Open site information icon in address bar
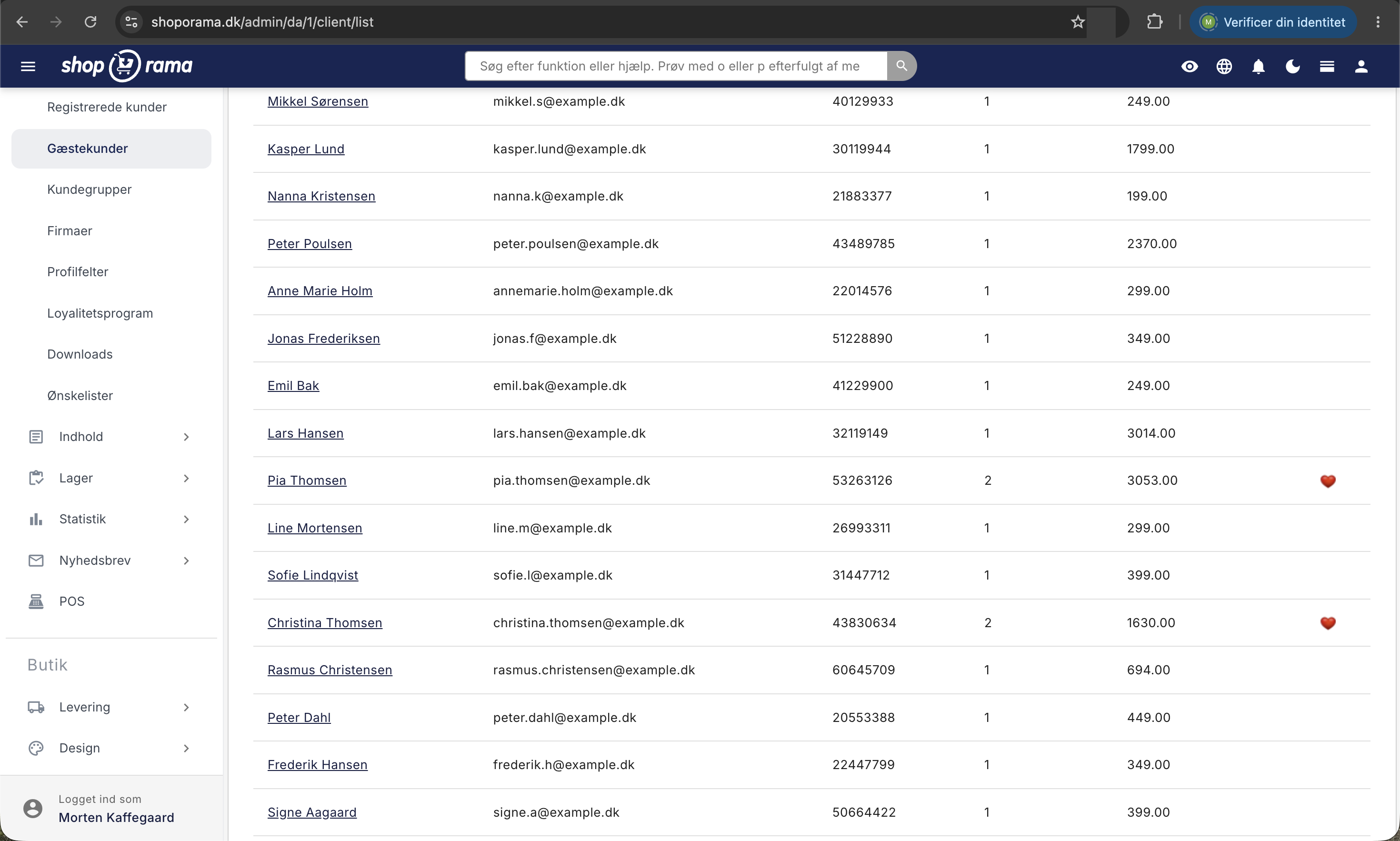Viewport: 1400px width, 841px height. [131, 22]
